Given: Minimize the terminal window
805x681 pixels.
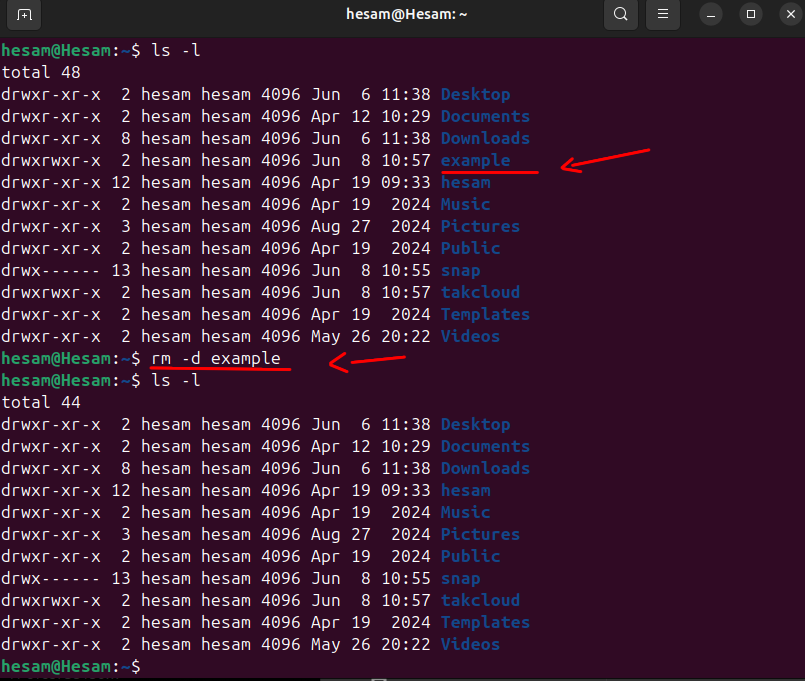Looking at the screenshot, I should coord(711,14).
